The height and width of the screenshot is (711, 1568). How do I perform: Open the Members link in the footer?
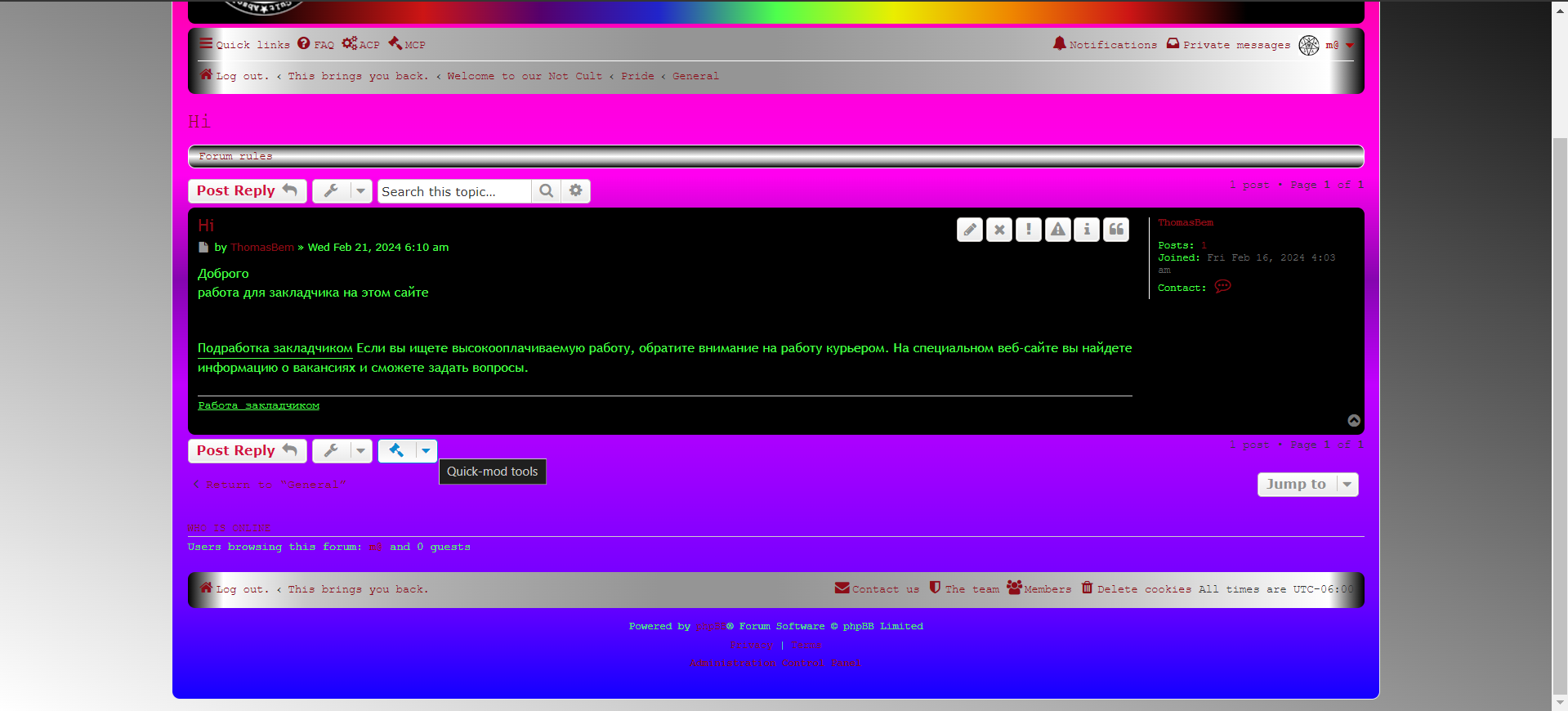1039,588
